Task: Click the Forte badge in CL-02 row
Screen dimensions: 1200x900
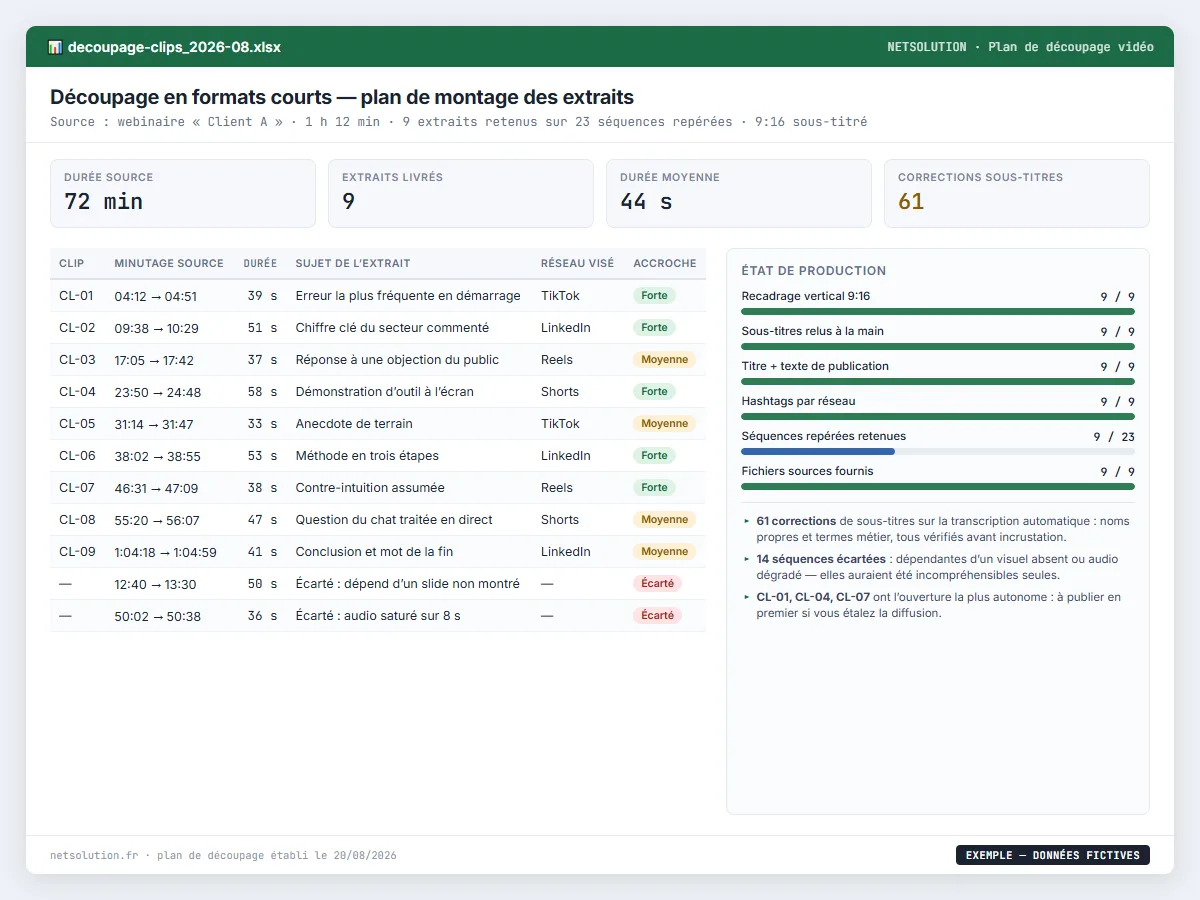Action: [654, 328]
